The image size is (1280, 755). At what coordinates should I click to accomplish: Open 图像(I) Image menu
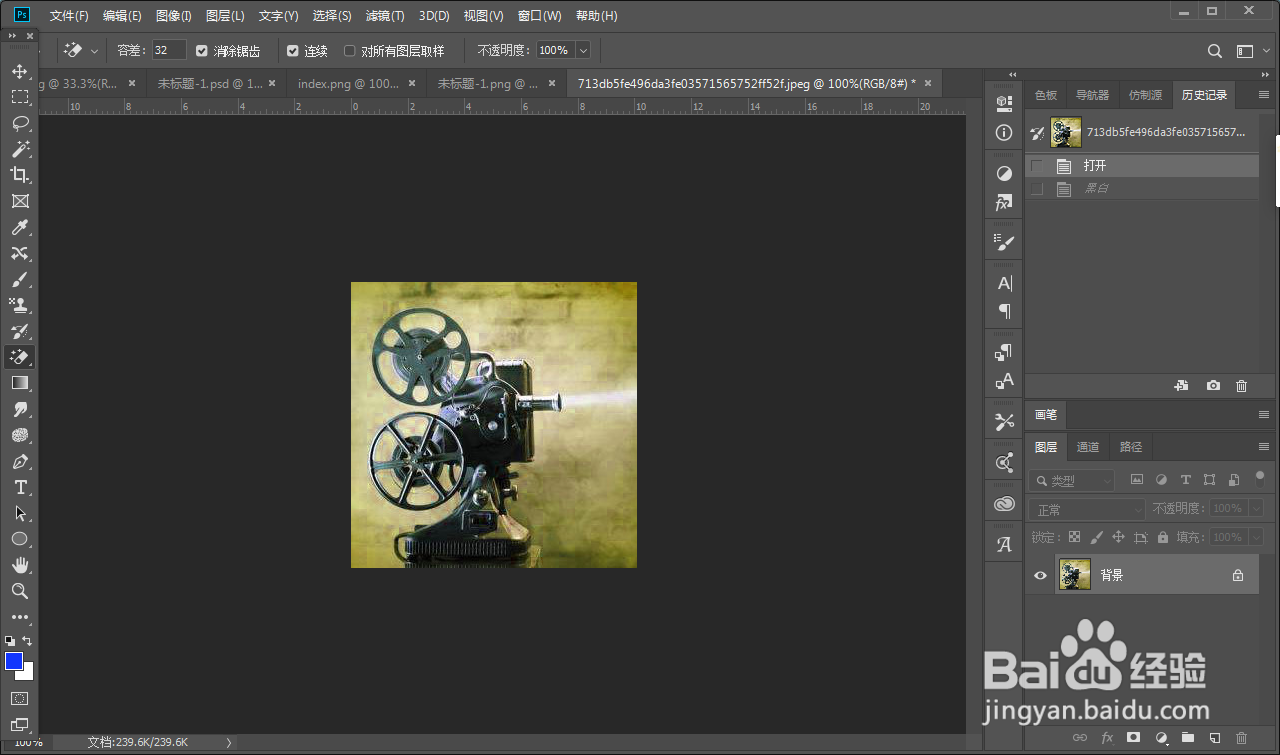173,16
